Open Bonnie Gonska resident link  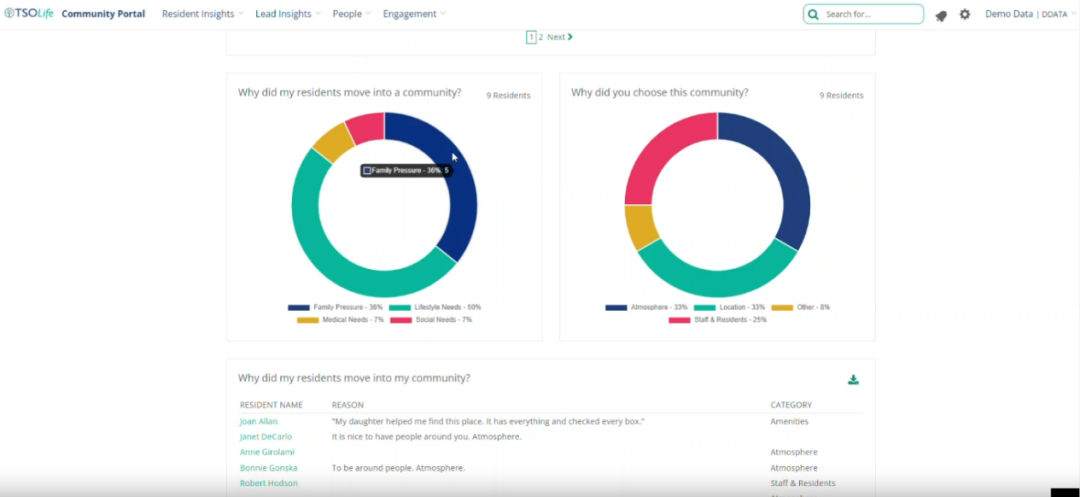coord(268,468)
